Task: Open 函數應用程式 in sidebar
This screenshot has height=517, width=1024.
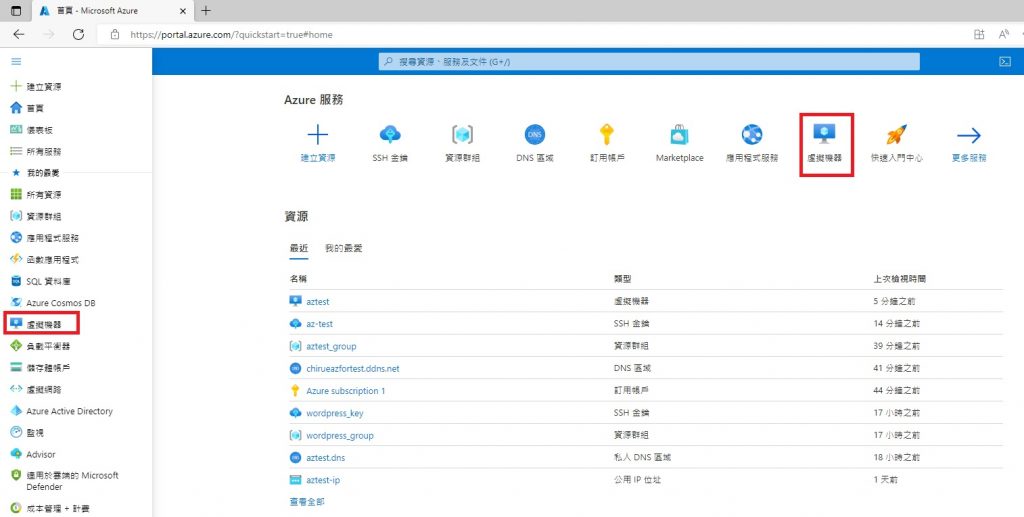Action: [x=52, y=259]
